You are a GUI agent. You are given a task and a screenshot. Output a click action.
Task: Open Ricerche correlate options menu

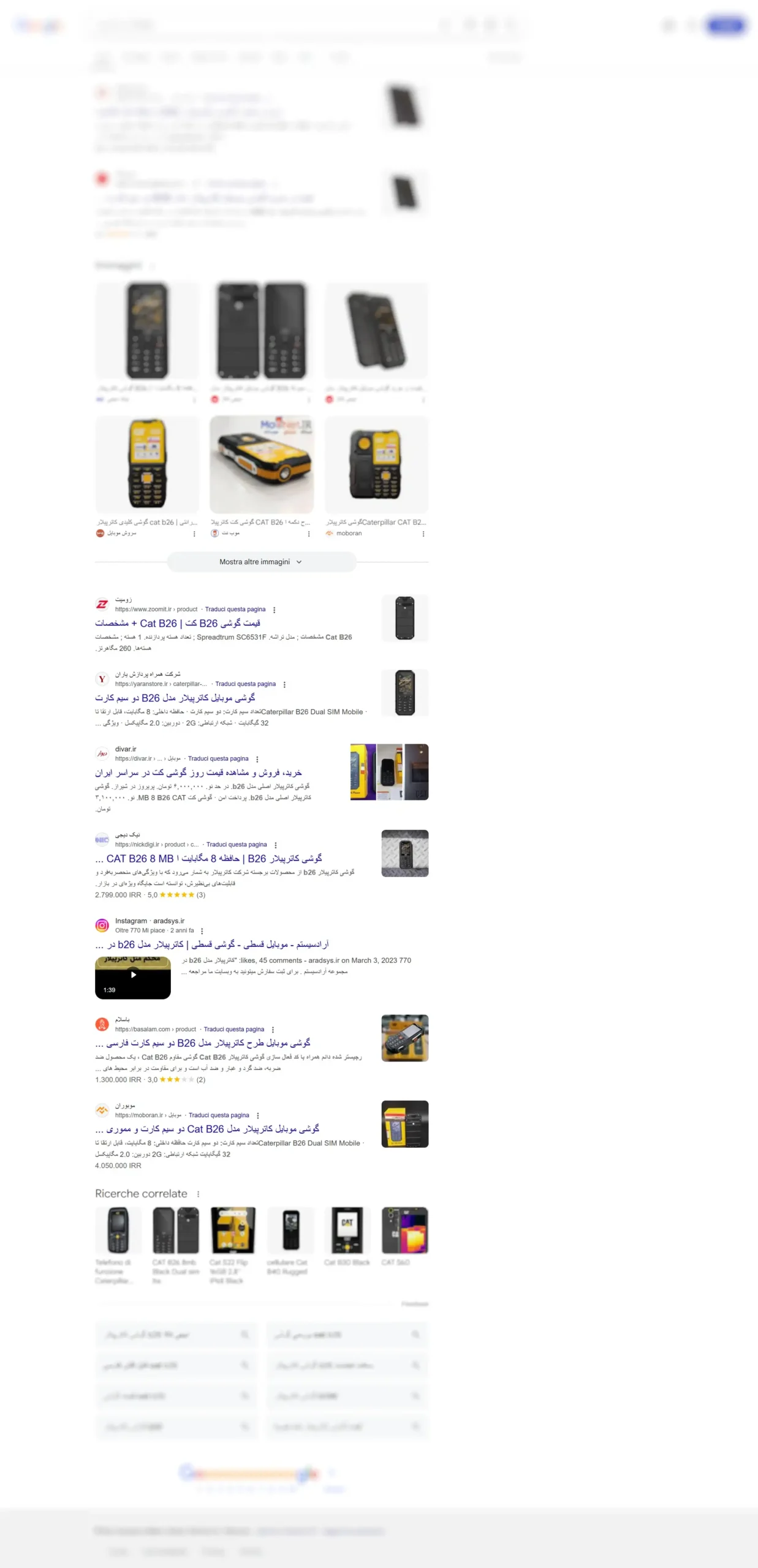click(198, 1194)
